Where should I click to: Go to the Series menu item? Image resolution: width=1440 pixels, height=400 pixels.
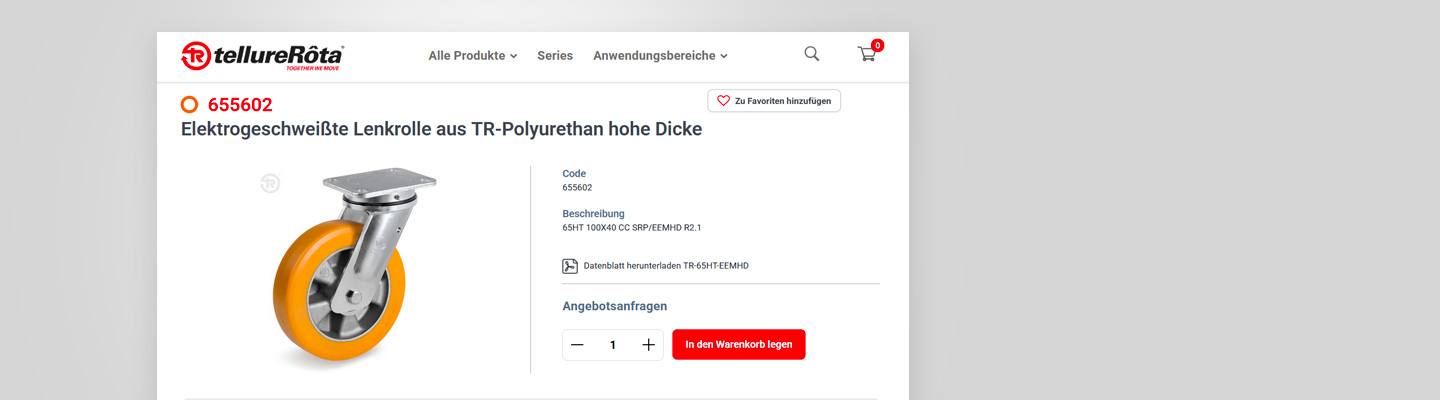coord(555,56)
